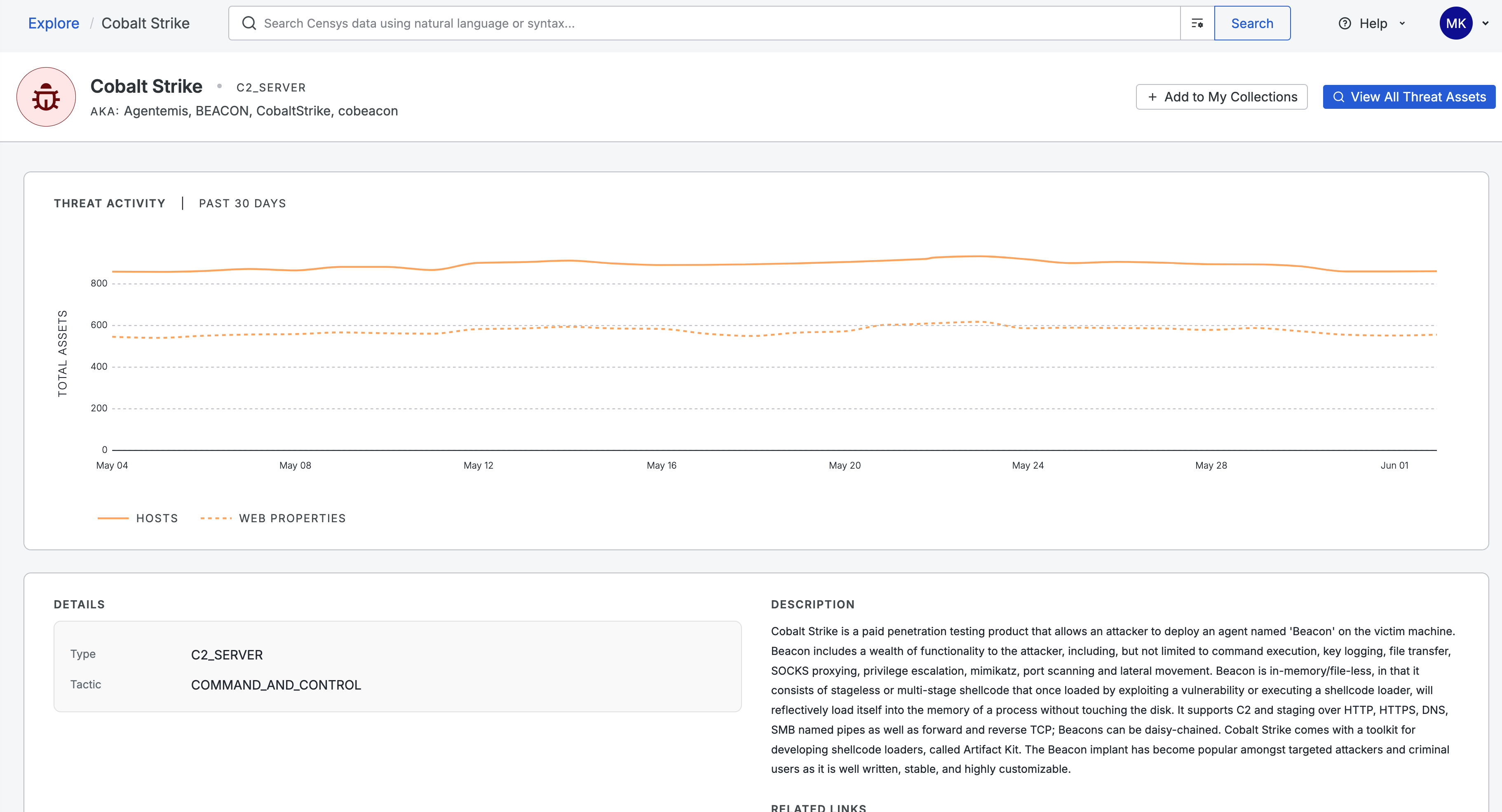Open the query filter settings icon
Image resolution: width=1502 pixels, height=812 pixels.
point(1197,23)
